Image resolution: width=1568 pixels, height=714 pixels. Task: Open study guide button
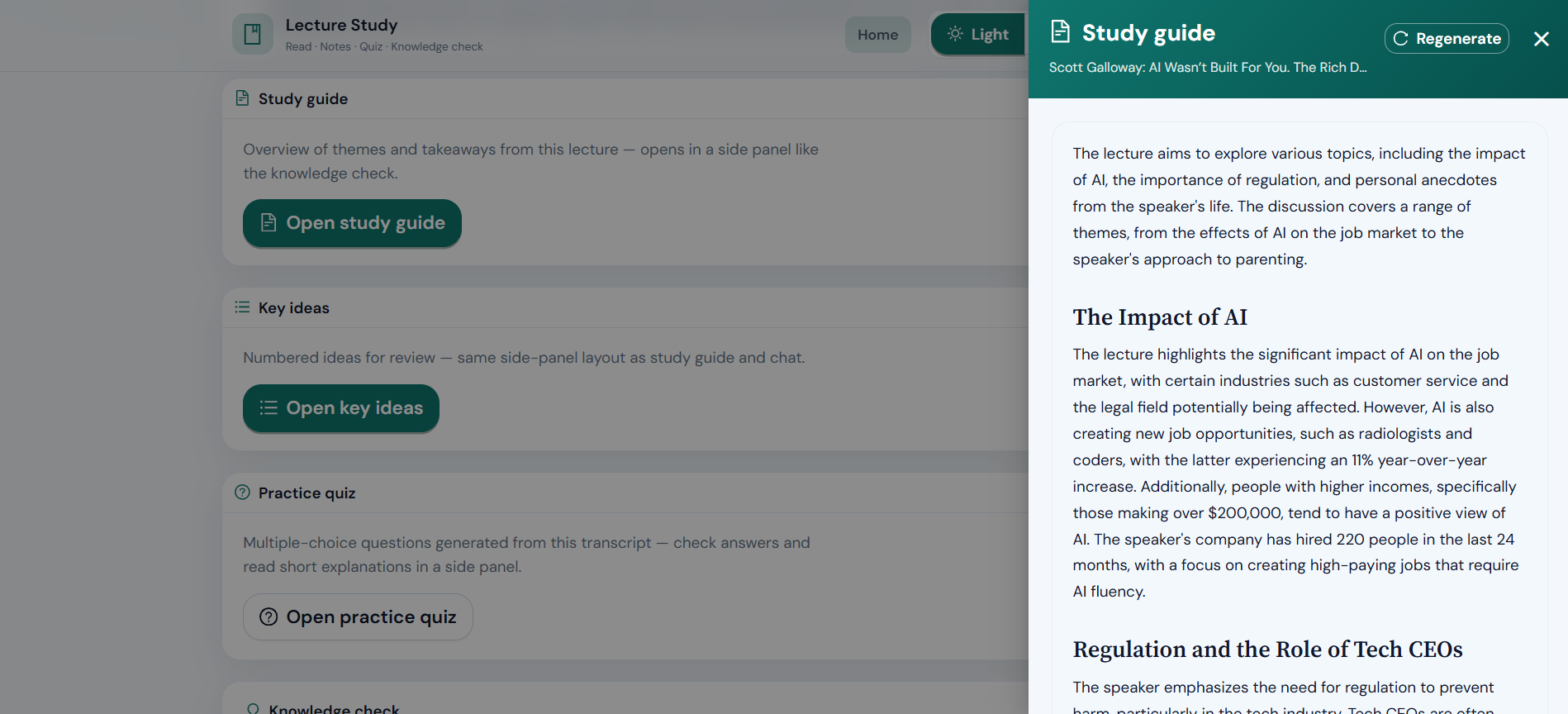click(352, 223)
